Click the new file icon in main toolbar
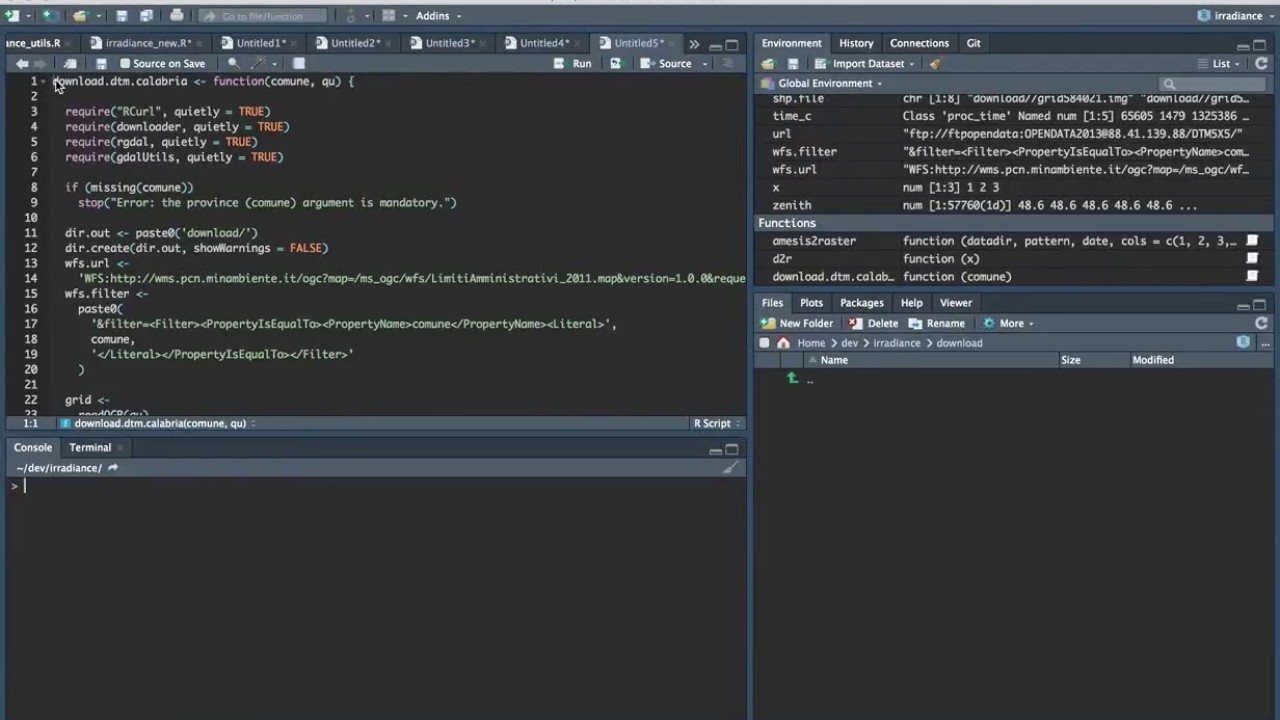Image resolution: width=1280 pixels, height=720 pixels. click(x=11, y=16)
